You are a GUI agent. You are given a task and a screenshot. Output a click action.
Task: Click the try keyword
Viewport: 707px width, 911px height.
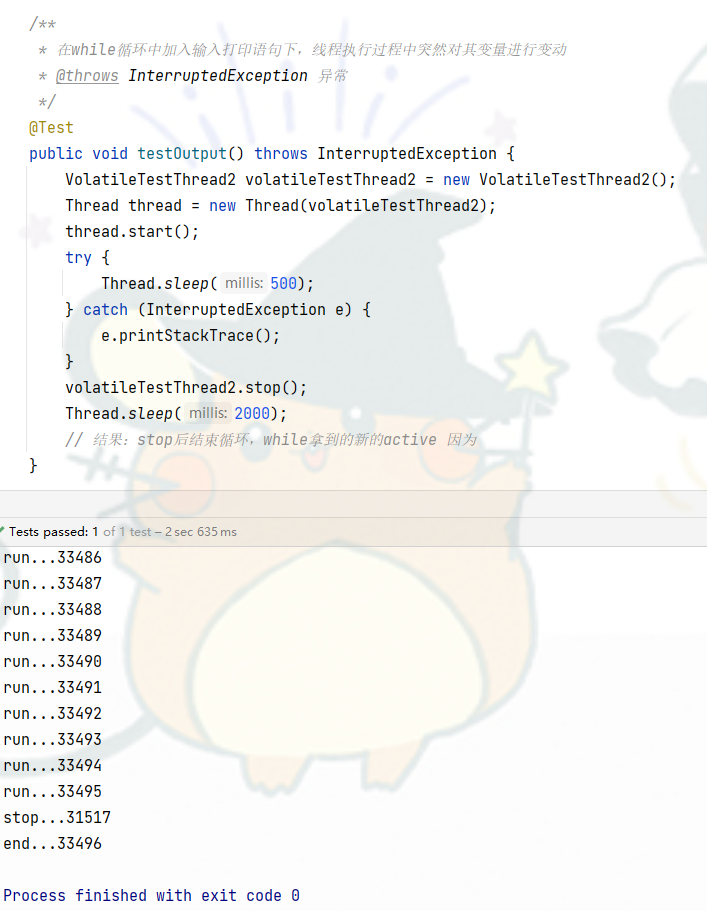(78, 257)
